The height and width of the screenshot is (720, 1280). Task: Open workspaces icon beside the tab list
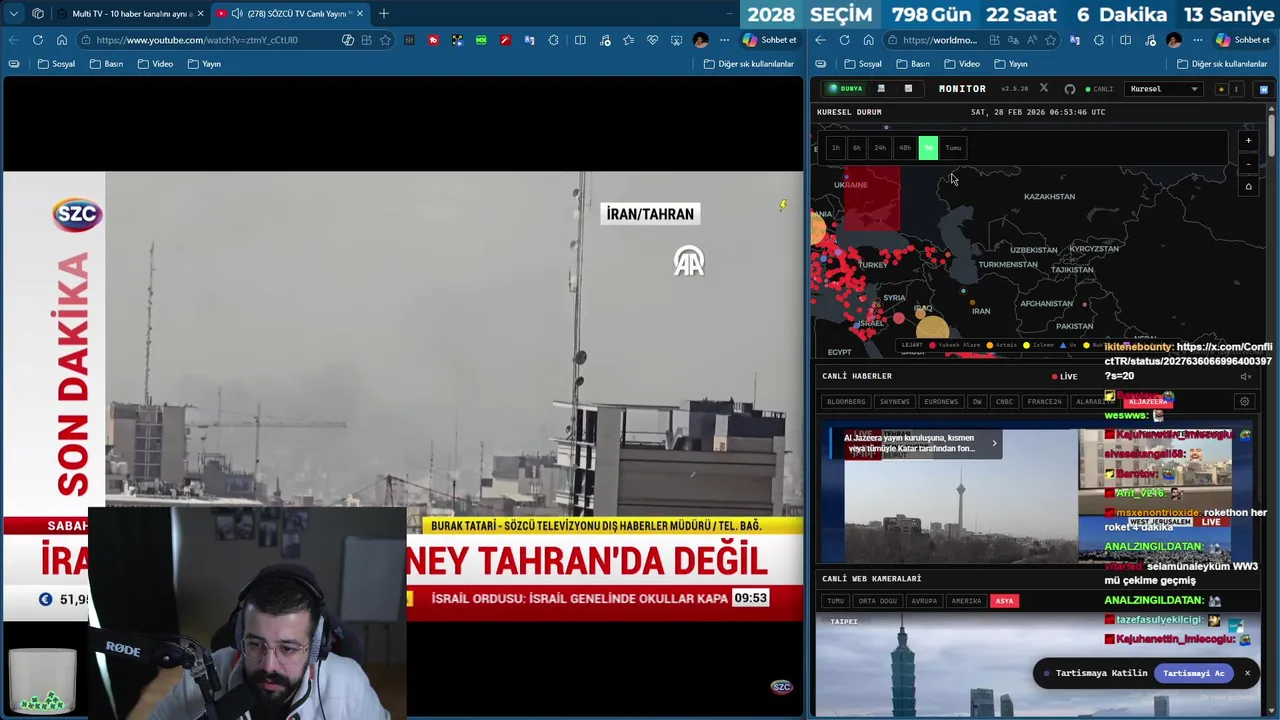38,14
